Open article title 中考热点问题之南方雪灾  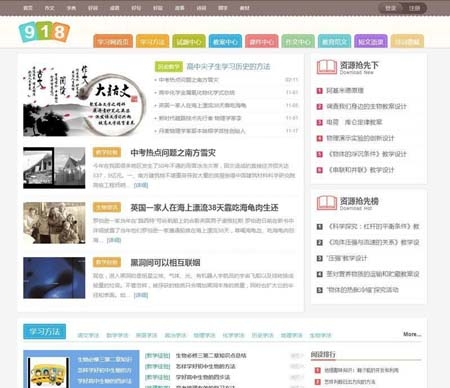tap(173, 153)
